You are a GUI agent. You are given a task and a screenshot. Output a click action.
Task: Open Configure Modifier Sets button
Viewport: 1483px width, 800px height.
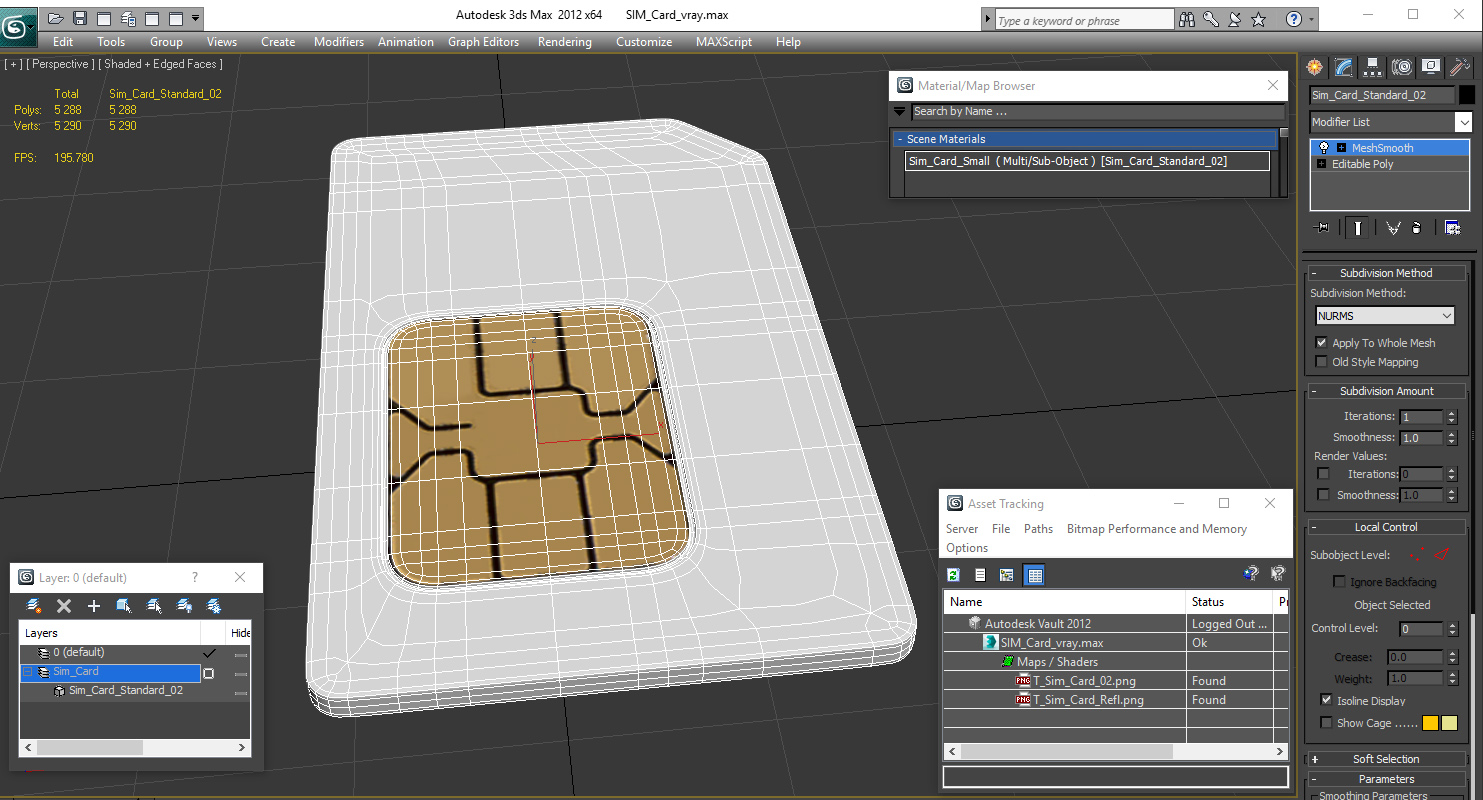coord(1452,228)
